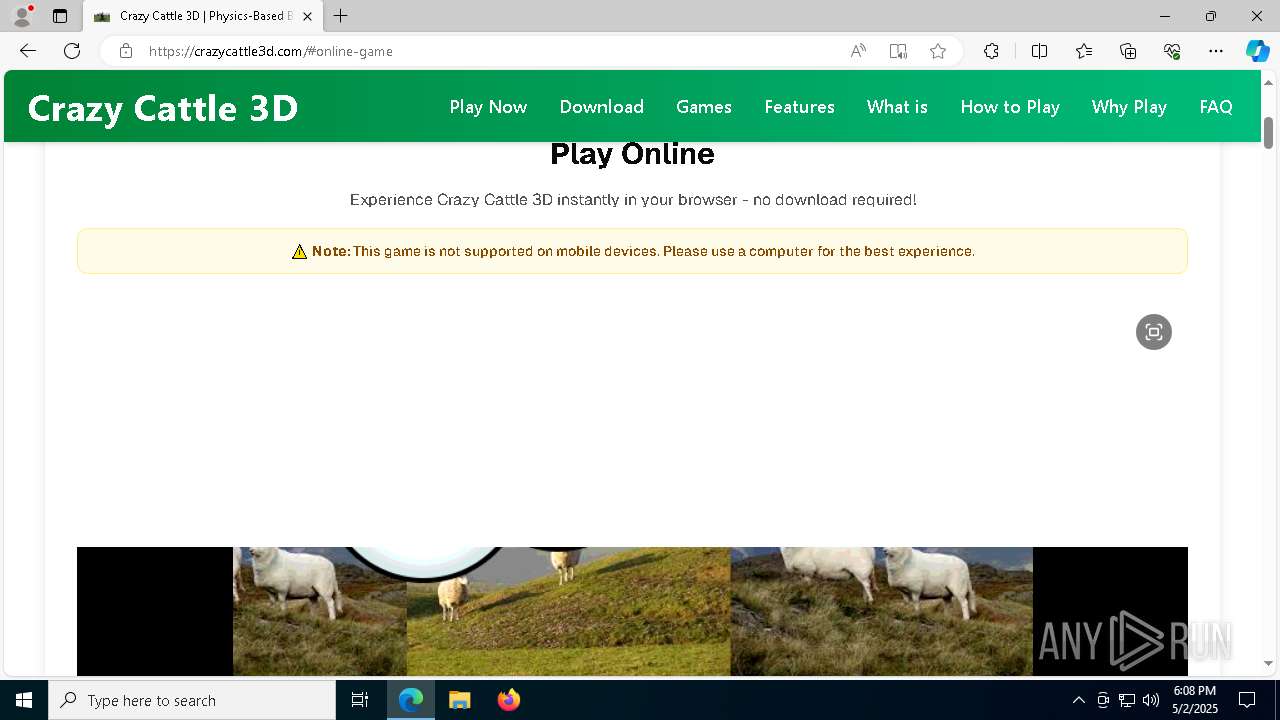Close the Crazy Cattle 3D tab

tap(307, 16)
